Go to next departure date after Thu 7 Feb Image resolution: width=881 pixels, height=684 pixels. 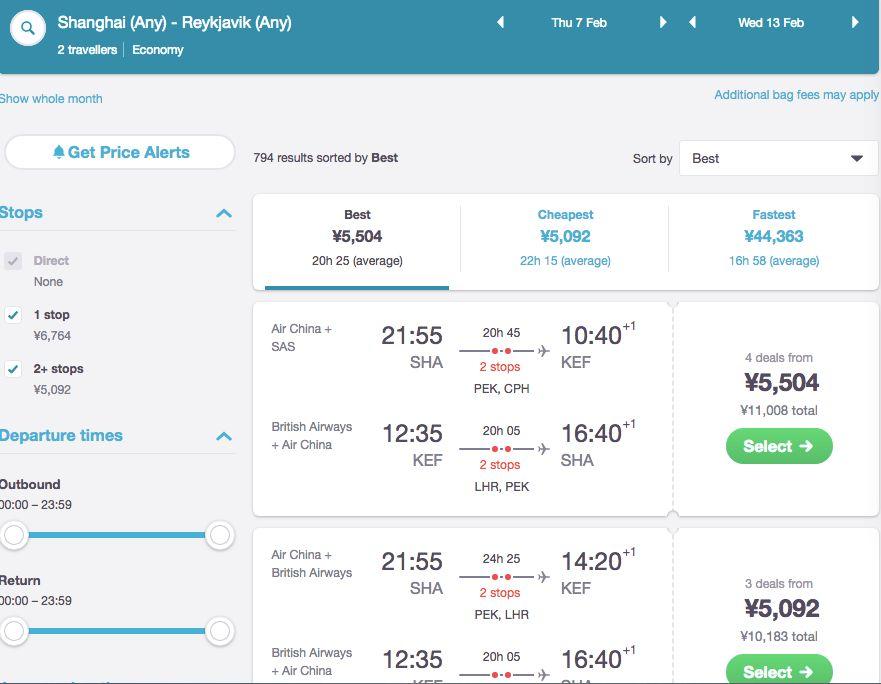[x=663, y=22]
